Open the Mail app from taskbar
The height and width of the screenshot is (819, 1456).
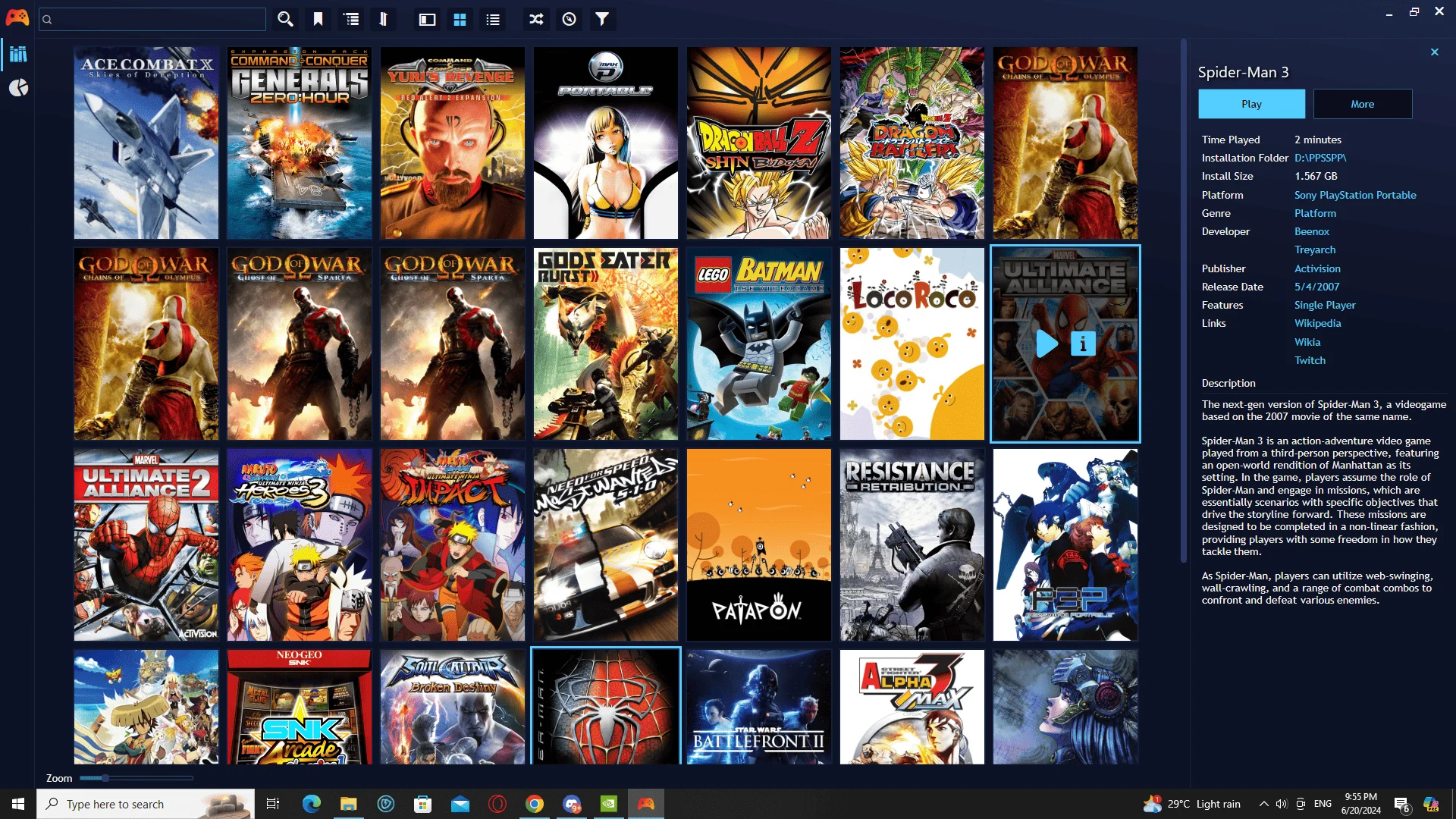pyautogui.click(x=460, y=804)
